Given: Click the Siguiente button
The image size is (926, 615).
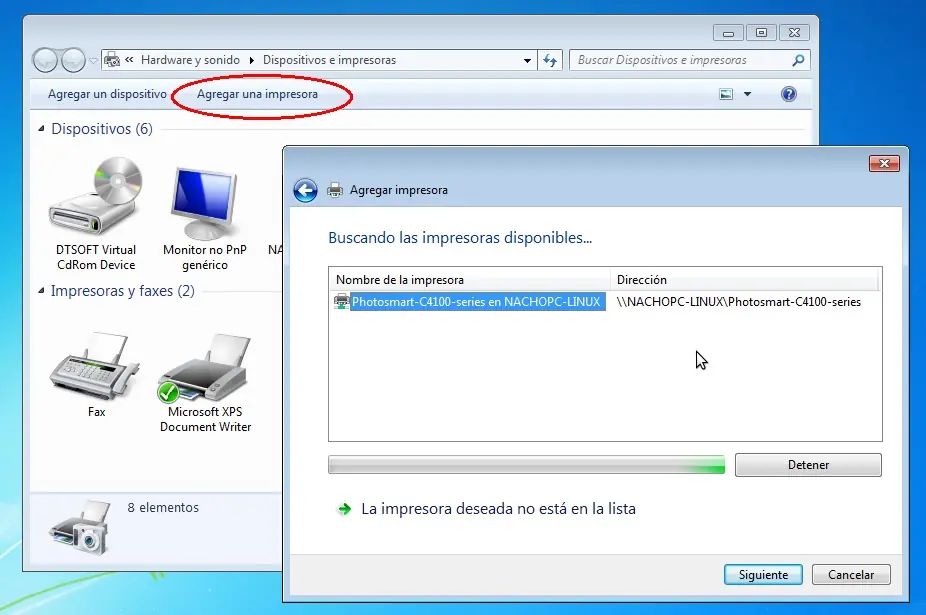Looking at the screenshot, I should [763, 575].
